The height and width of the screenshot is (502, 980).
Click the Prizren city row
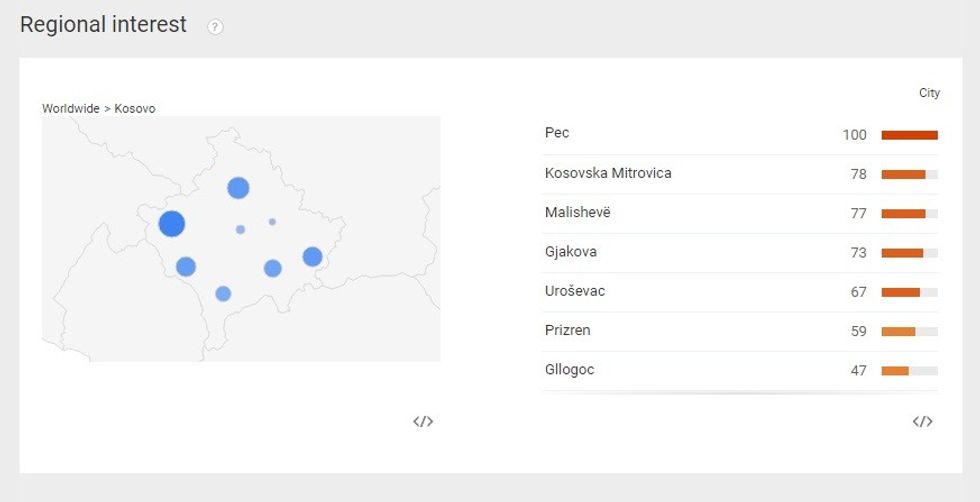pos(741,331)
